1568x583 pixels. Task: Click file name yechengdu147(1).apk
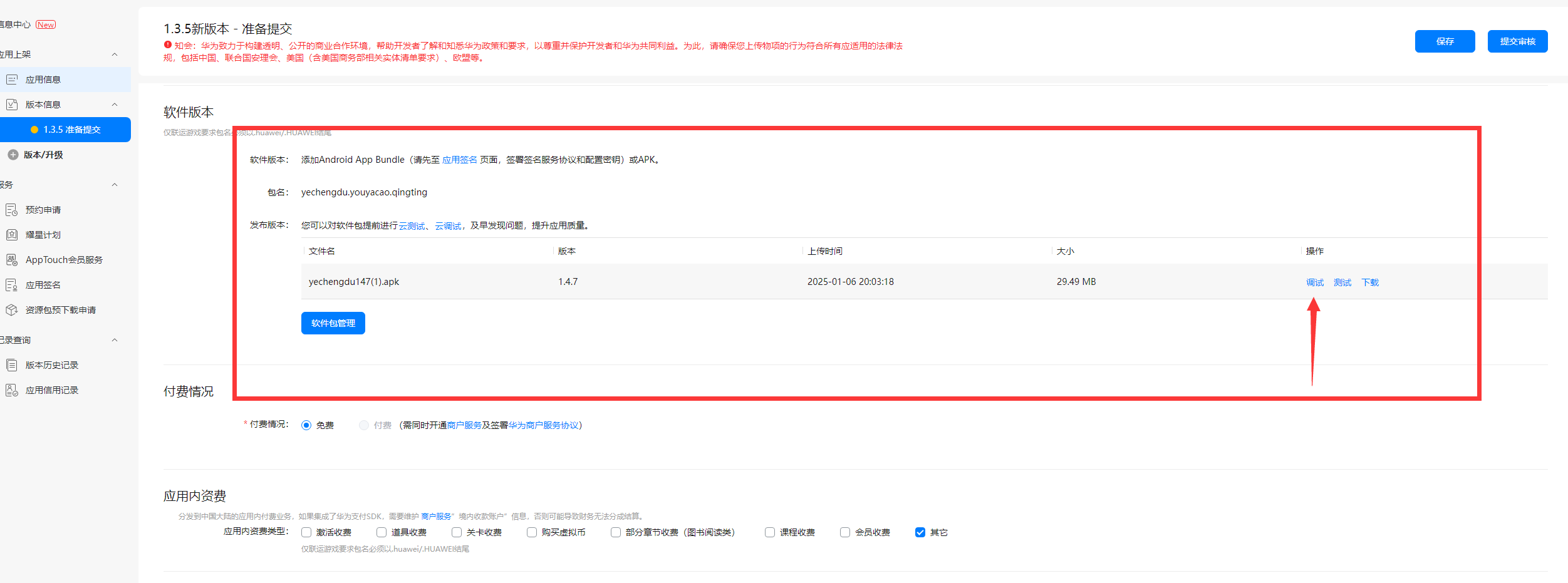point(354,282)
